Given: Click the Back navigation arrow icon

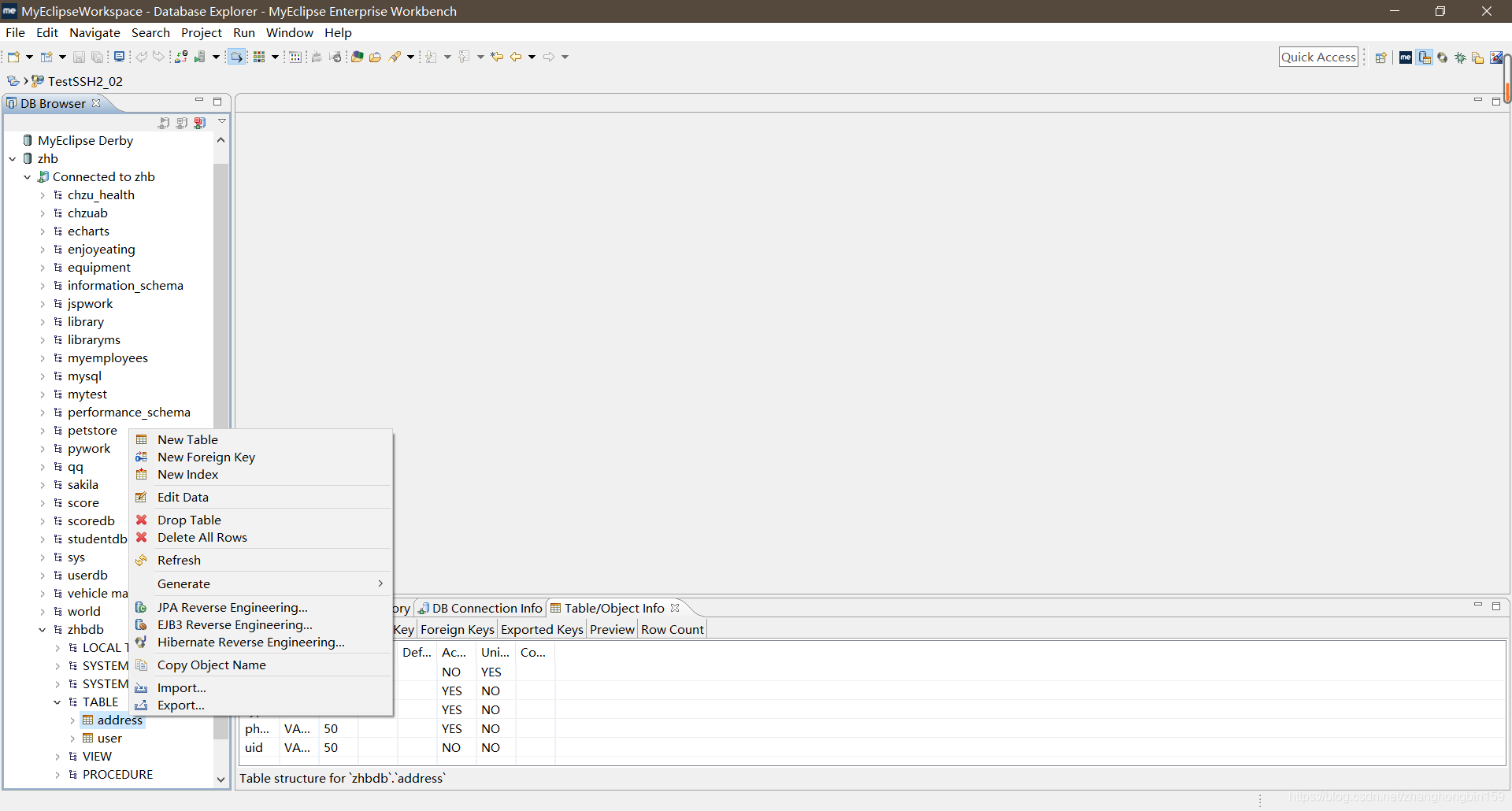Looking at the screenshot, I should click(516, 57).
